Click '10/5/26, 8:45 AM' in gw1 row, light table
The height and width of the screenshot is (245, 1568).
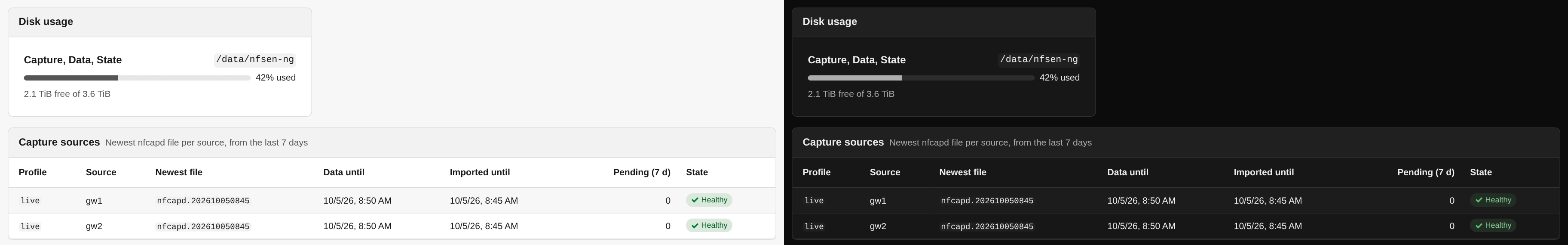[x=484, y=201]
